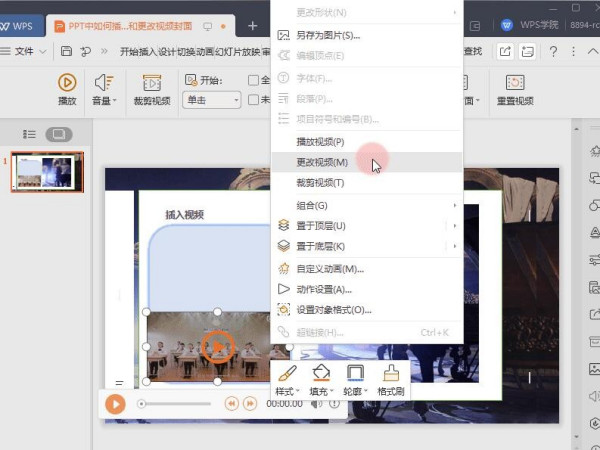
Task: Collapse the ribbon with up chevron
Action: click(x=593, y=51)
